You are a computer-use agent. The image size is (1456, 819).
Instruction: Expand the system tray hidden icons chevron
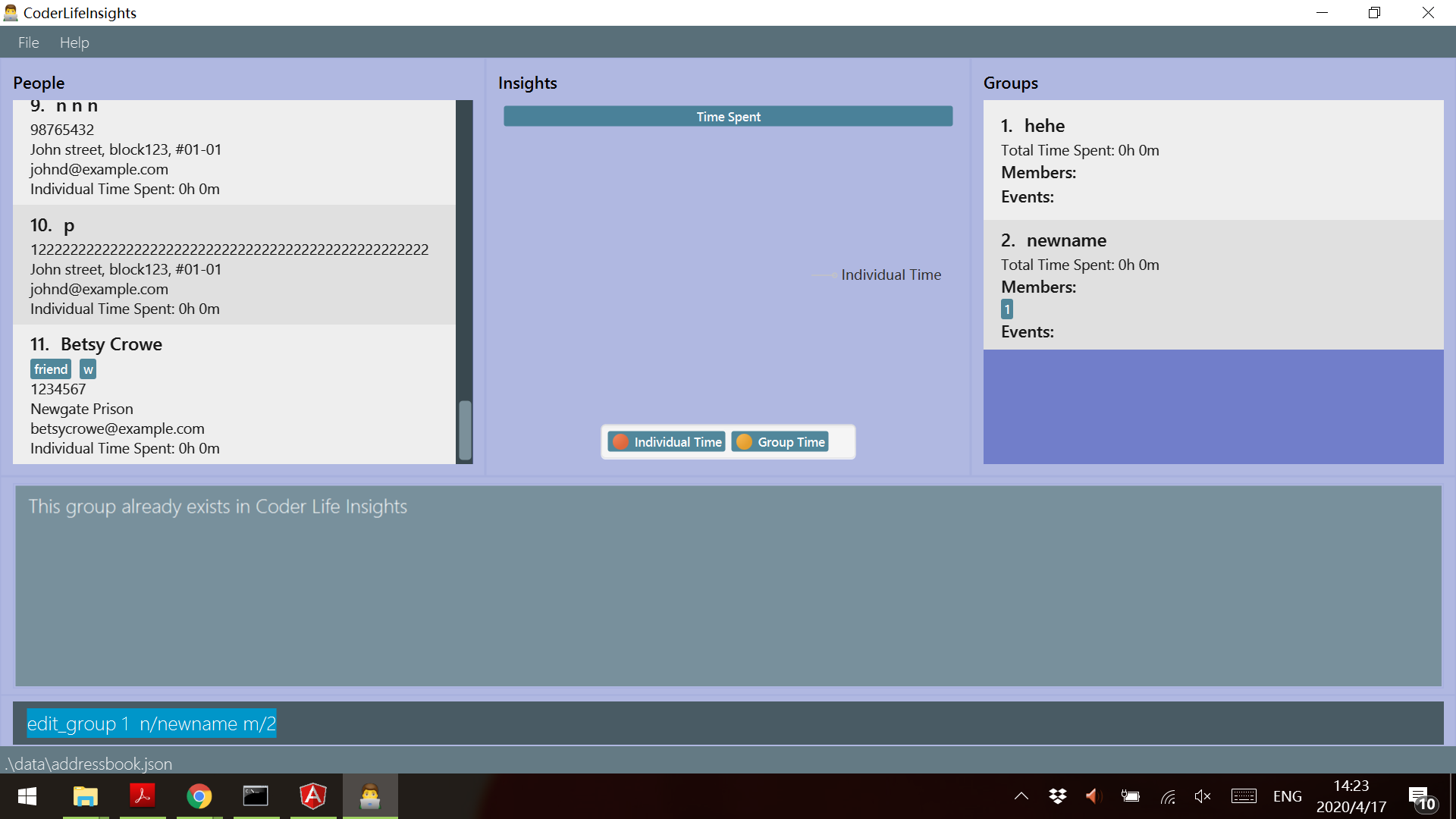1021,796
